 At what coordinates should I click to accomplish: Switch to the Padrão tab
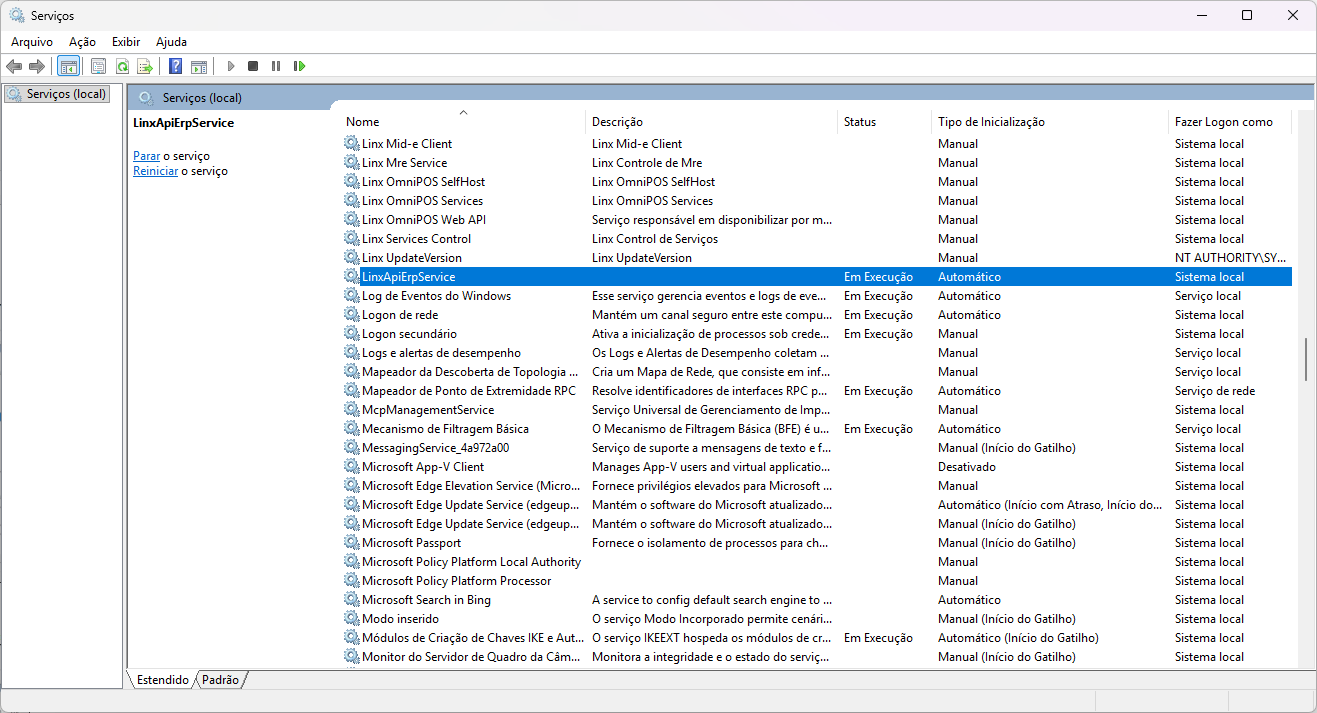pyautogui.click(x=220, y=680)
